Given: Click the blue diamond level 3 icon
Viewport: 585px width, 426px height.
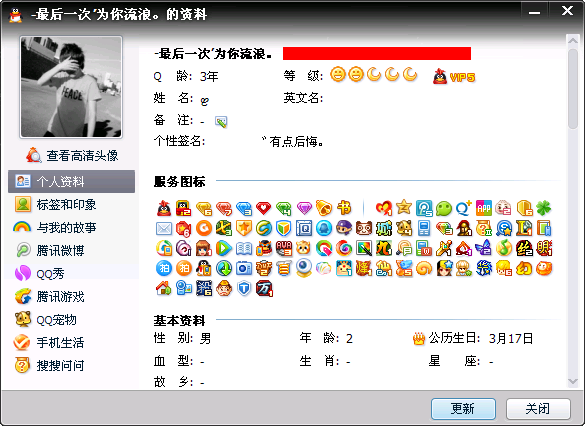Looking at the screenshot, I should 244,208.
